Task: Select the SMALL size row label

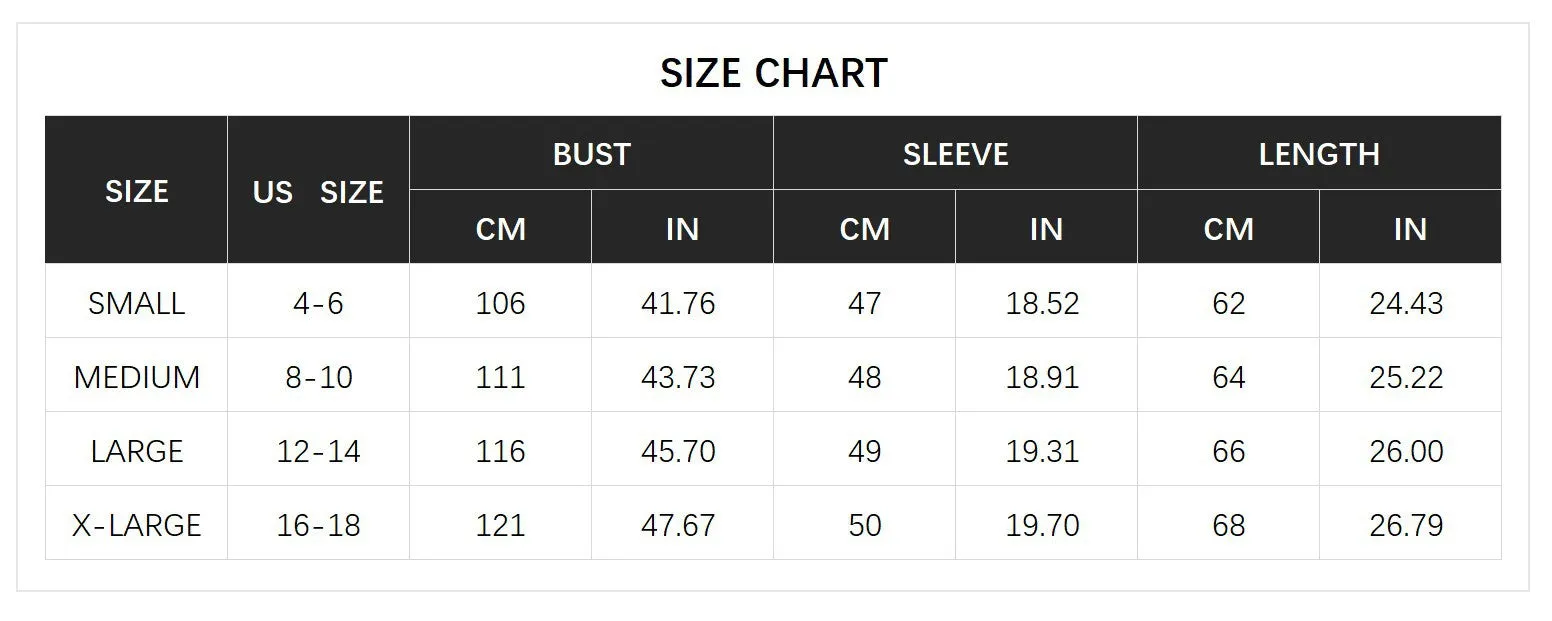Action: tap(137, 302)
